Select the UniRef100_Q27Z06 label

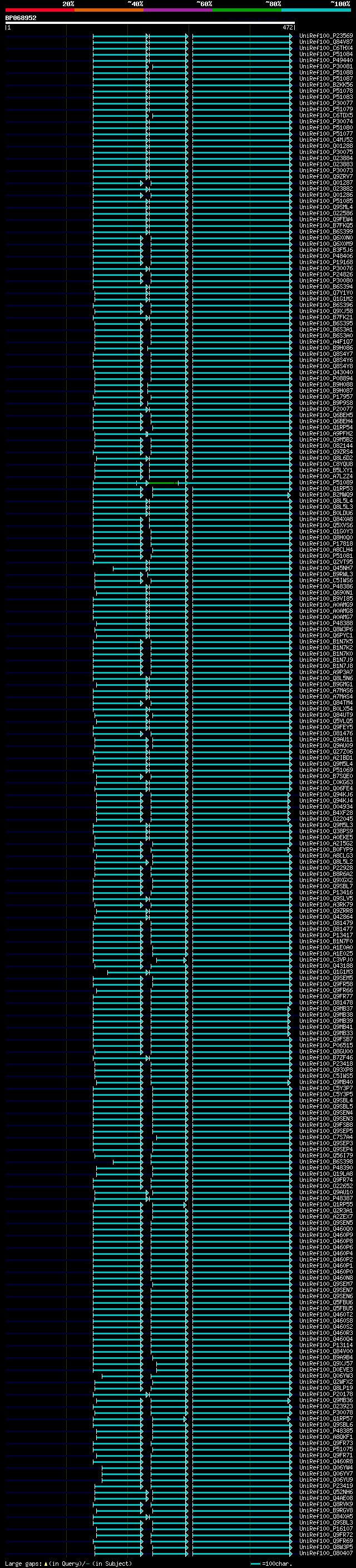[x=326, y=752]
